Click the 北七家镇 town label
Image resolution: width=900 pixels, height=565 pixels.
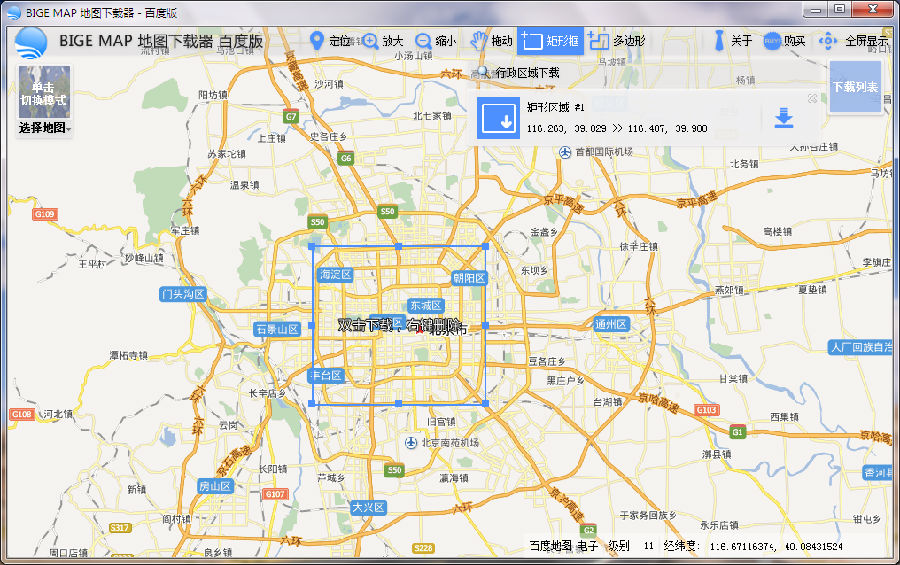tap(432, 116)
